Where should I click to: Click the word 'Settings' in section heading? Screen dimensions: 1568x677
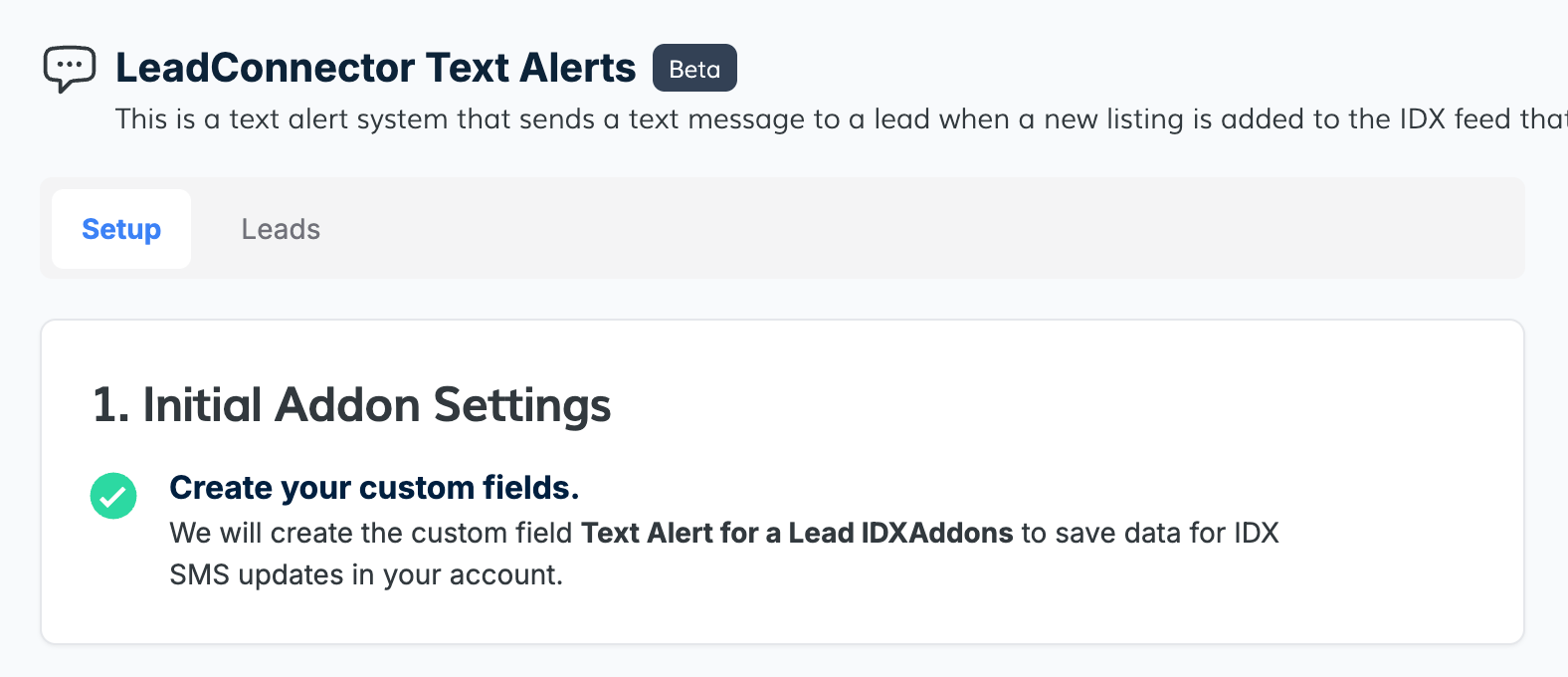coord(522,405)
